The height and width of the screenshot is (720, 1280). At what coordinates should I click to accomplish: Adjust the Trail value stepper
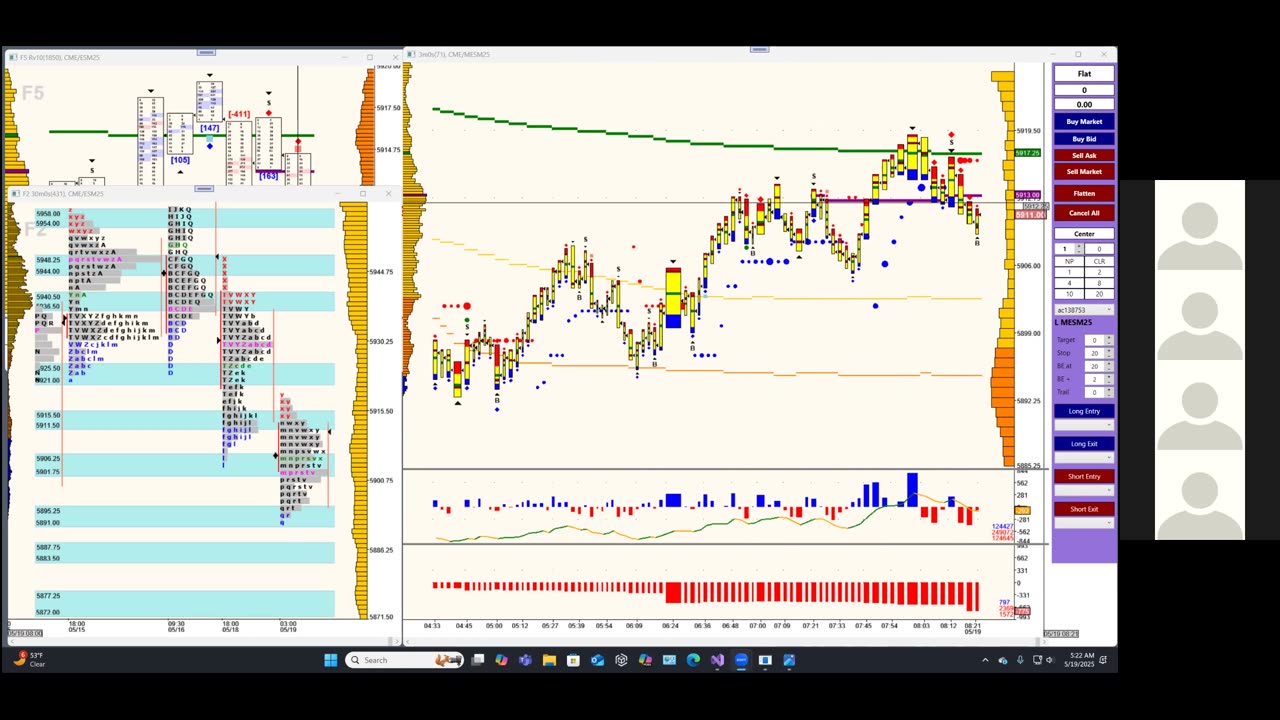tap(1108, 392)
